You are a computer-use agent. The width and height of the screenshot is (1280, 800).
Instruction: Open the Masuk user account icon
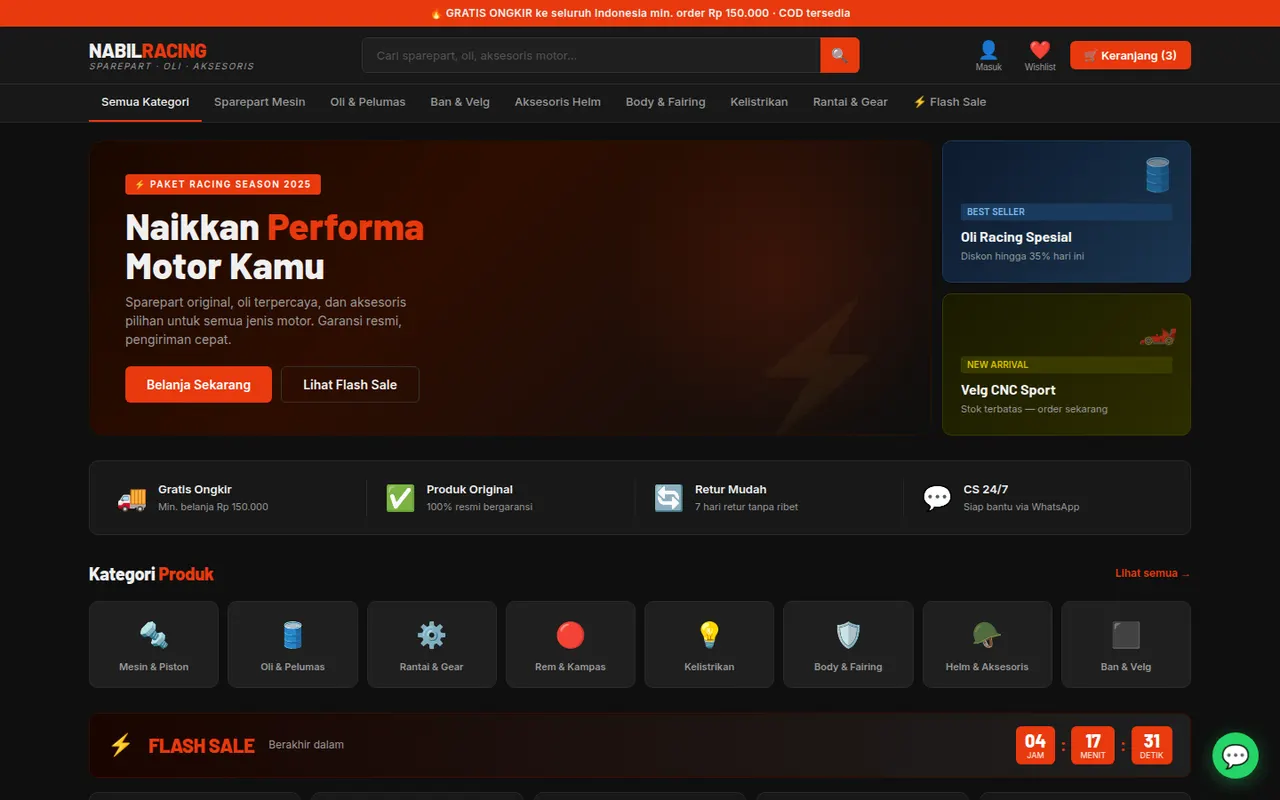point(988,55)
